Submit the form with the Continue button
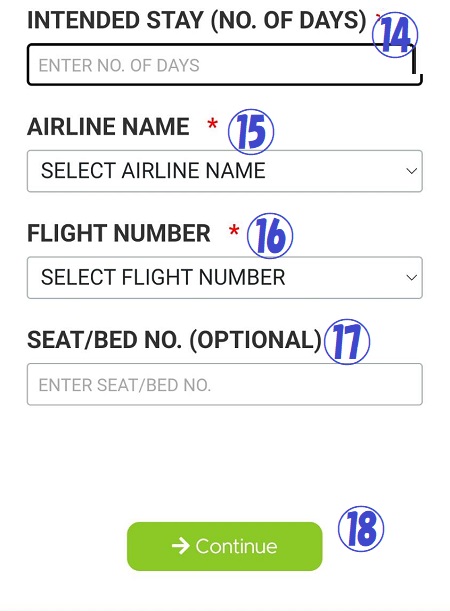The image size is (450, 611). 225,546
